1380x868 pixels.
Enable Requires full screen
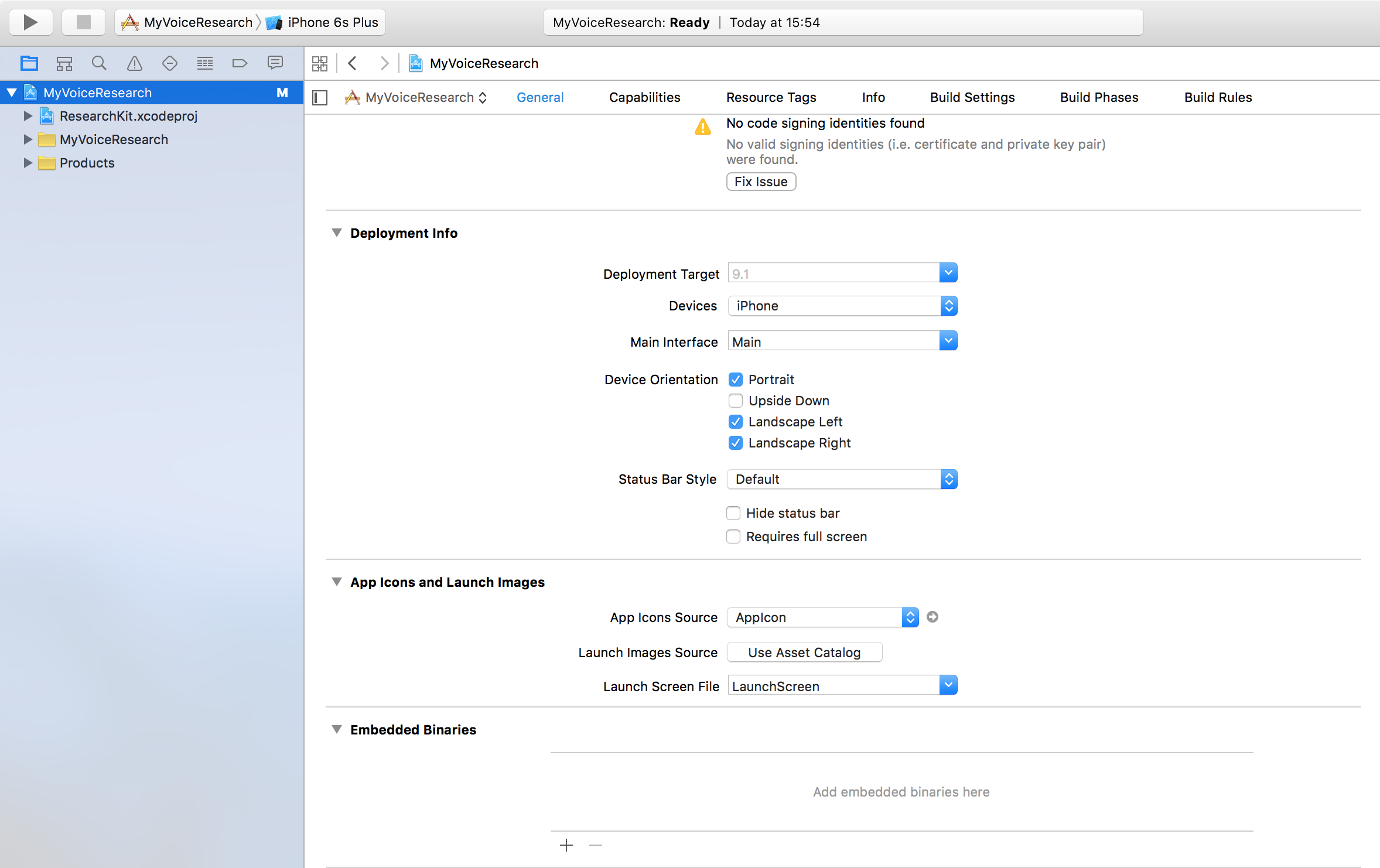(x=733, y=536)
